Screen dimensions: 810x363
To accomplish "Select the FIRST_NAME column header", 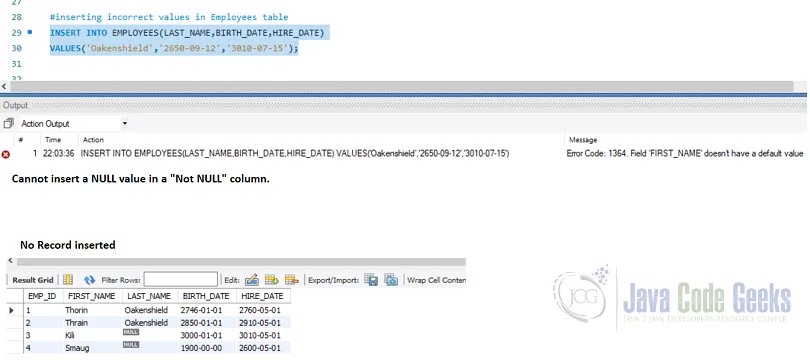I will coord(91,296).
